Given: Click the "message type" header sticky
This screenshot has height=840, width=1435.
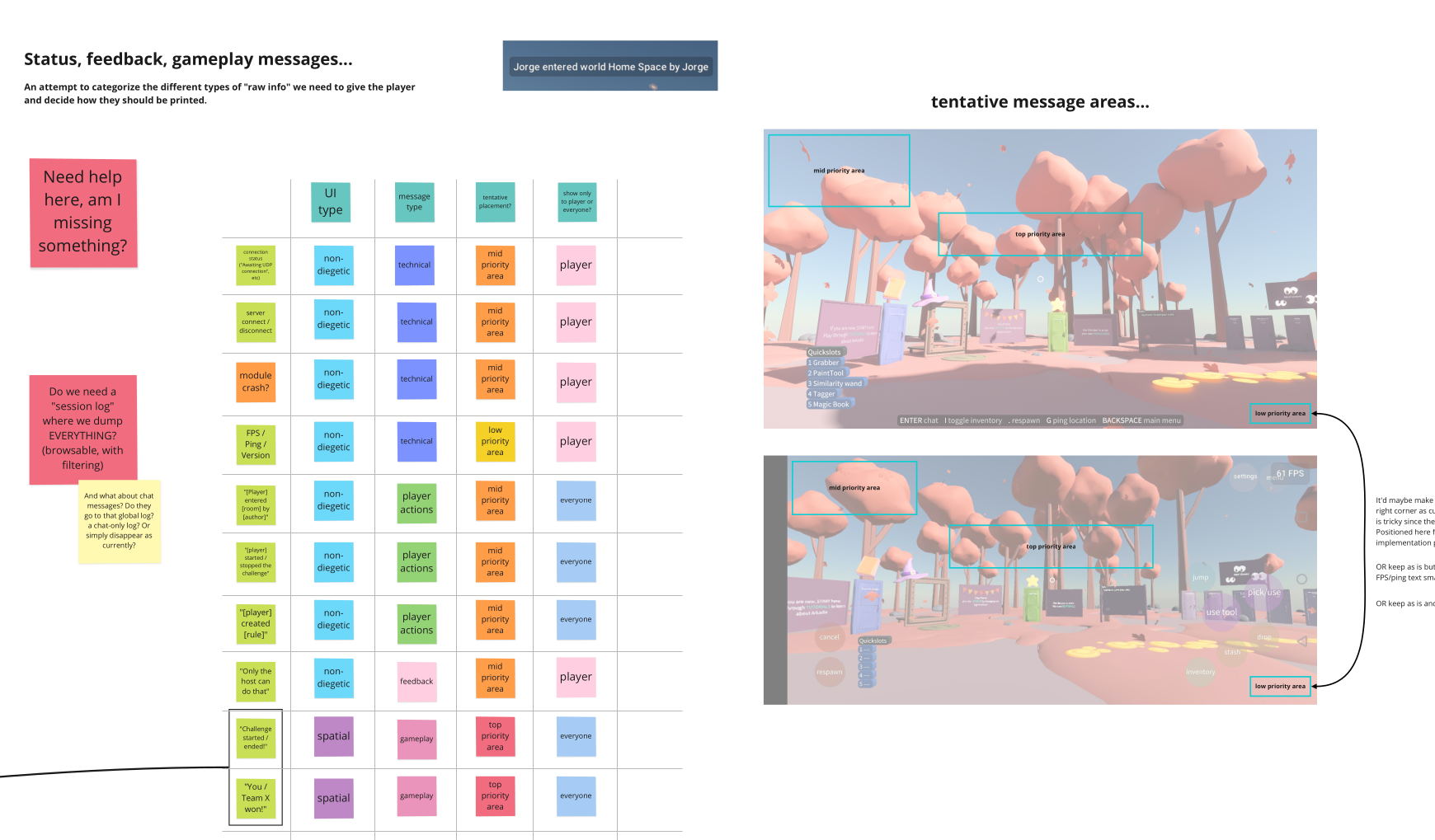Looking at the screenshot, I should pos(414,202).
